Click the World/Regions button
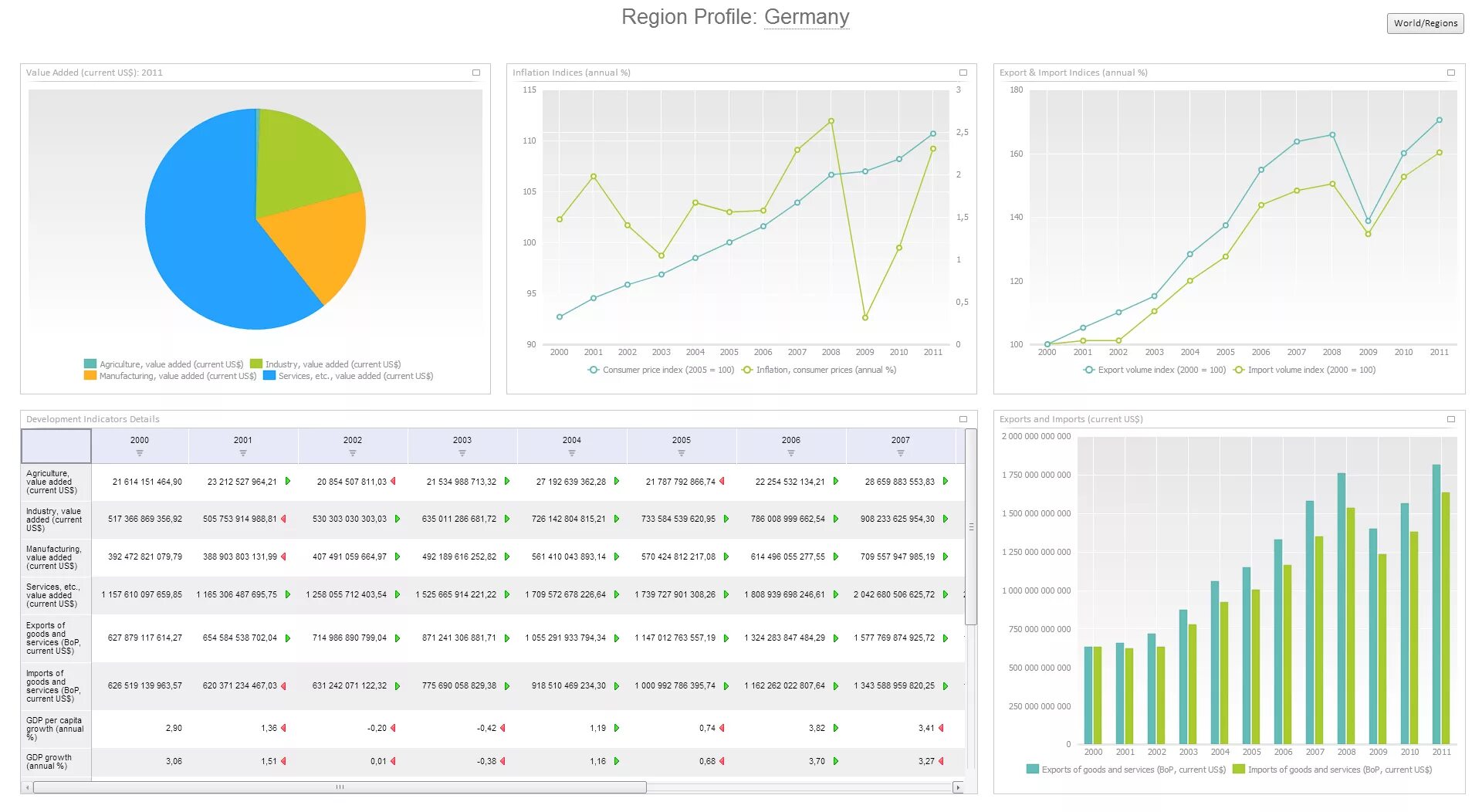The image size is (1482, 812). coord(1426,23)
